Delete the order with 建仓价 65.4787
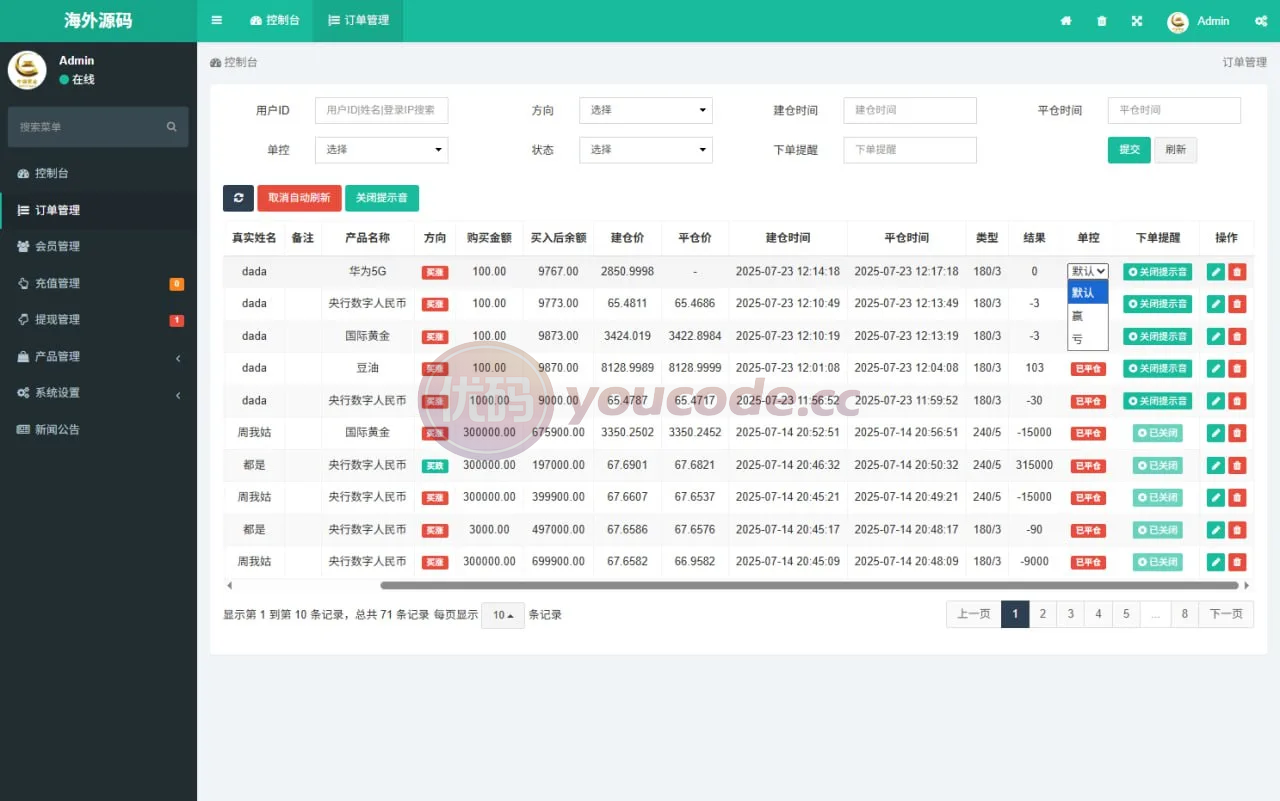 [x=1237, y=400]
